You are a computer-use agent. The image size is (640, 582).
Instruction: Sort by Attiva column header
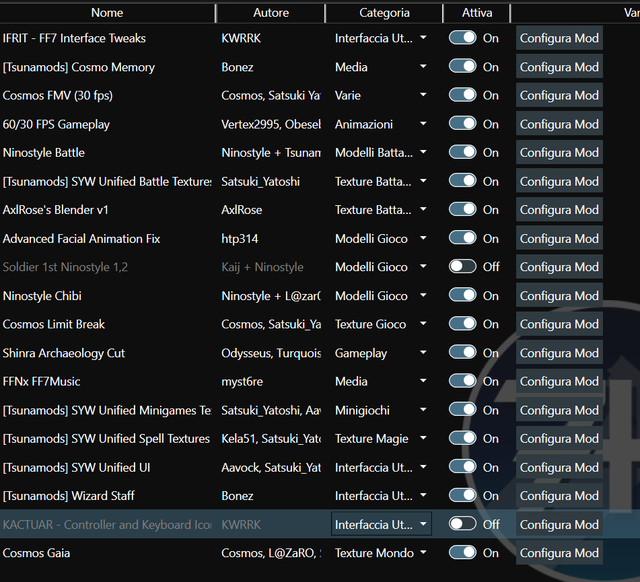click(477, 13)
